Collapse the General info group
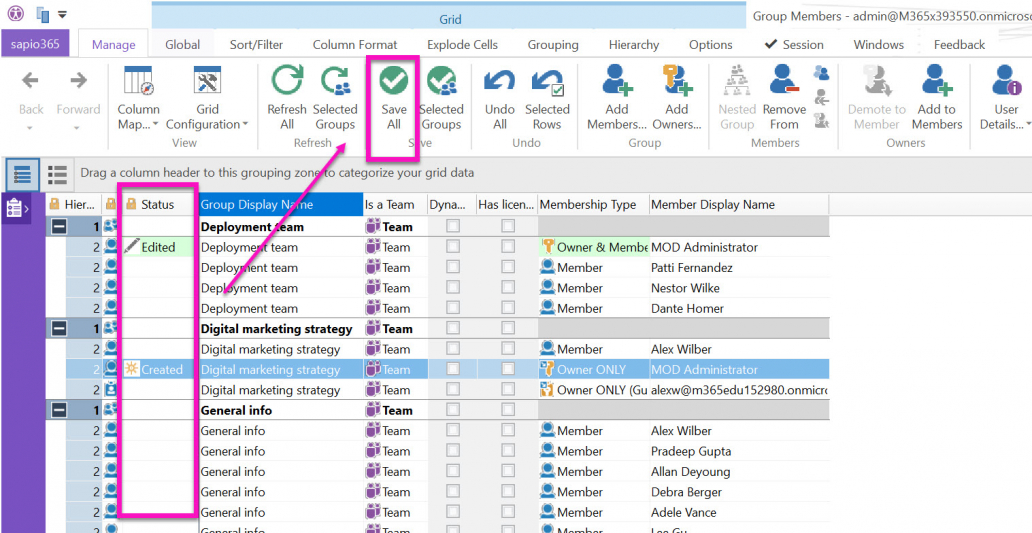 click(59, 411)
